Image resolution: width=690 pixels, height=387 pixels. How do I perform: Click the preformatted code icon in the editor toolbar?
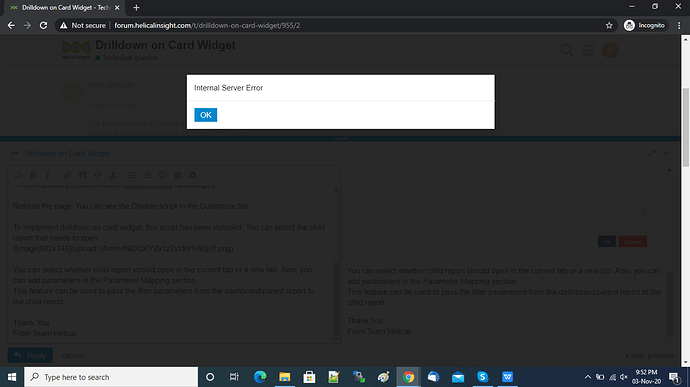coord(98,175)
